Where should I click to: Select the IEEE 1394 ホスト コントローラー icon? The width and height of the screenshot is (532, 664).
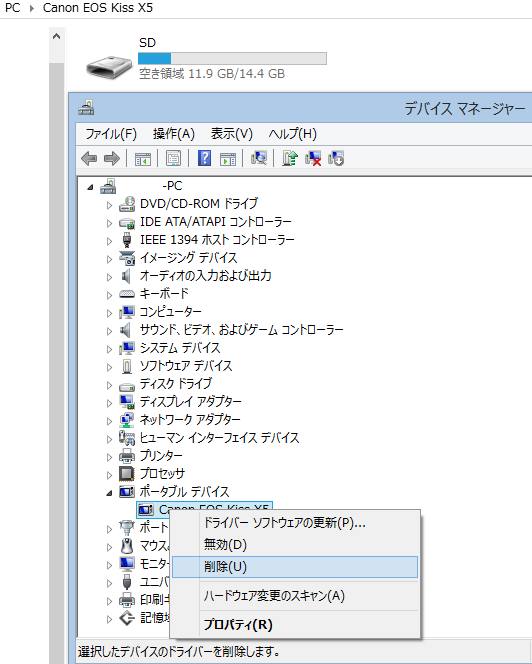[x=127, y=240]
